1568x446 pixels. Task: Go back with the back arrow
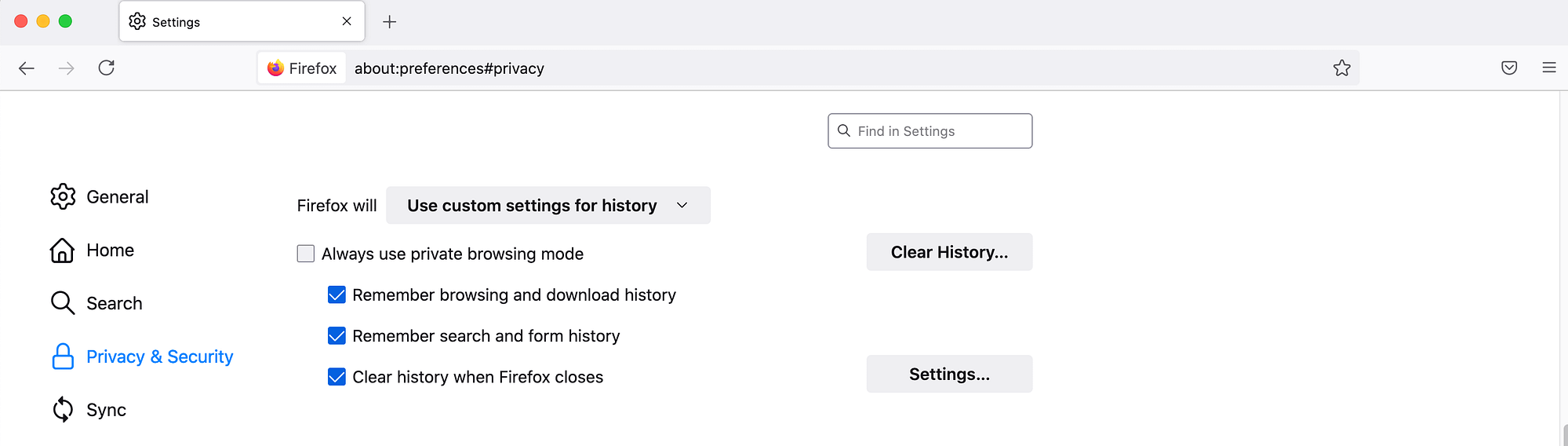27,68
